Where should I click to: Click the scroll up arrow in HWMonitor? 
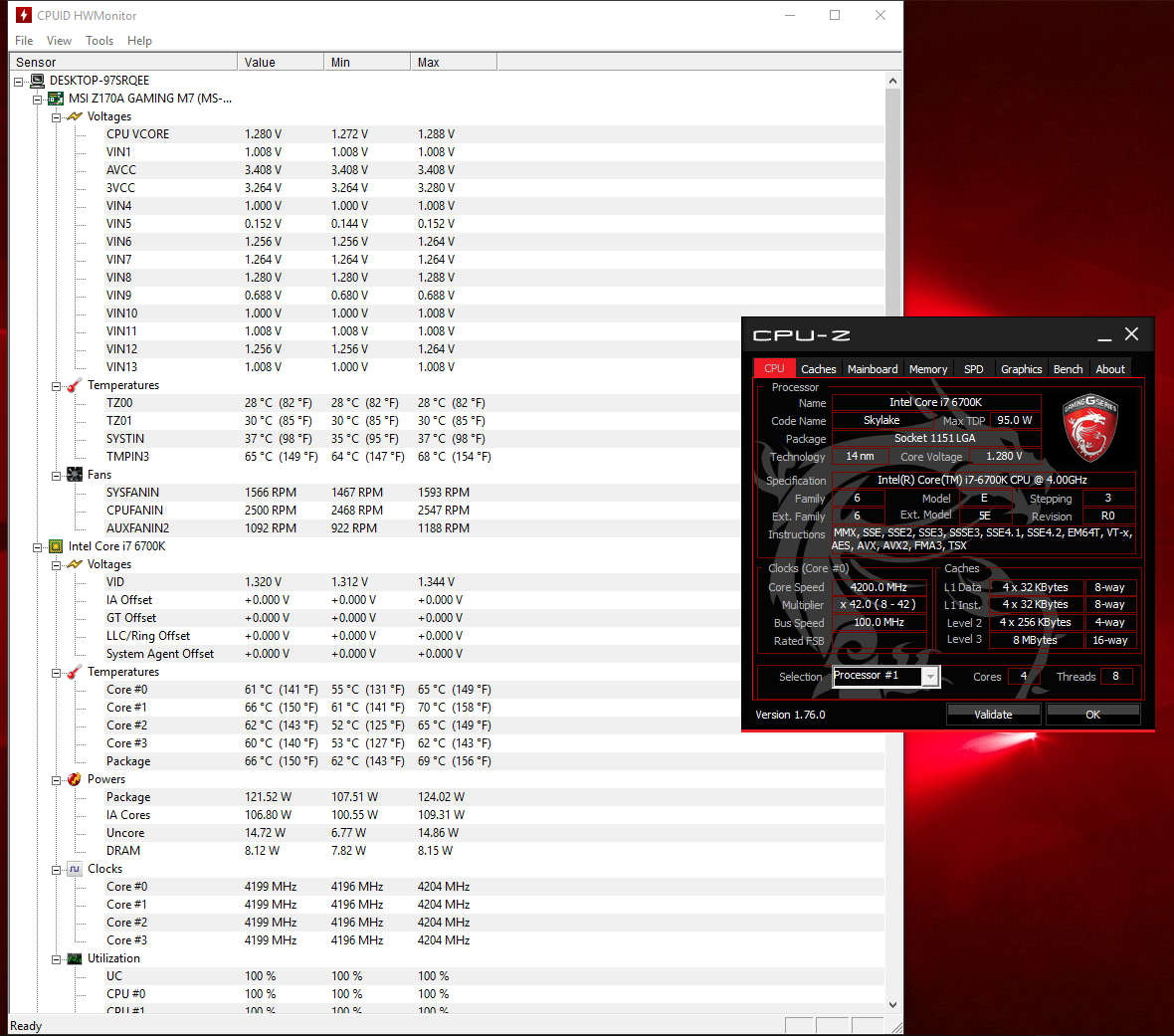coord(892,81)
